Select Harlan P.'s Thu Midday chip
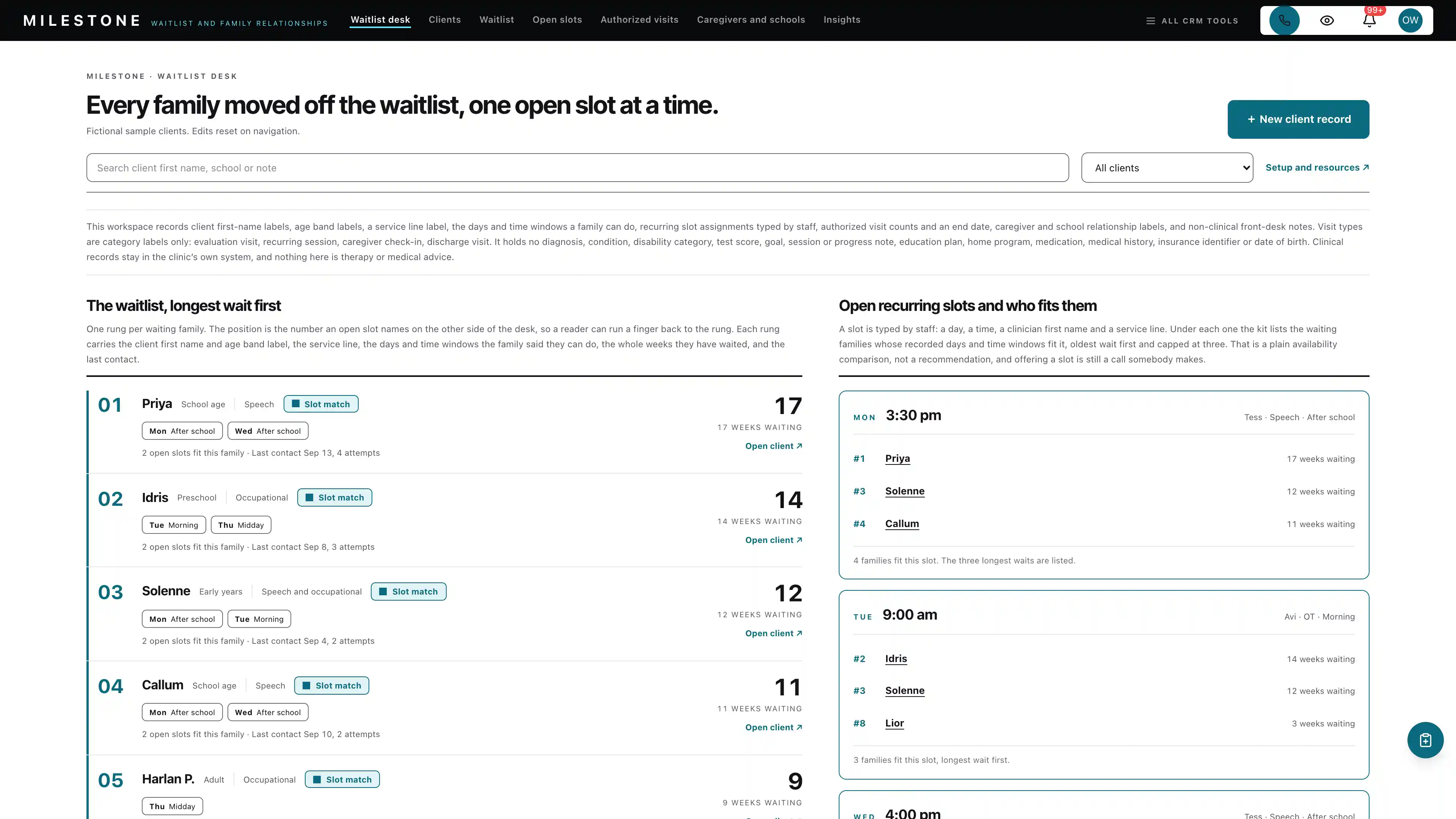Image resolution: width=1456 pixels, height=819 pixels. [x=172, y=806]
